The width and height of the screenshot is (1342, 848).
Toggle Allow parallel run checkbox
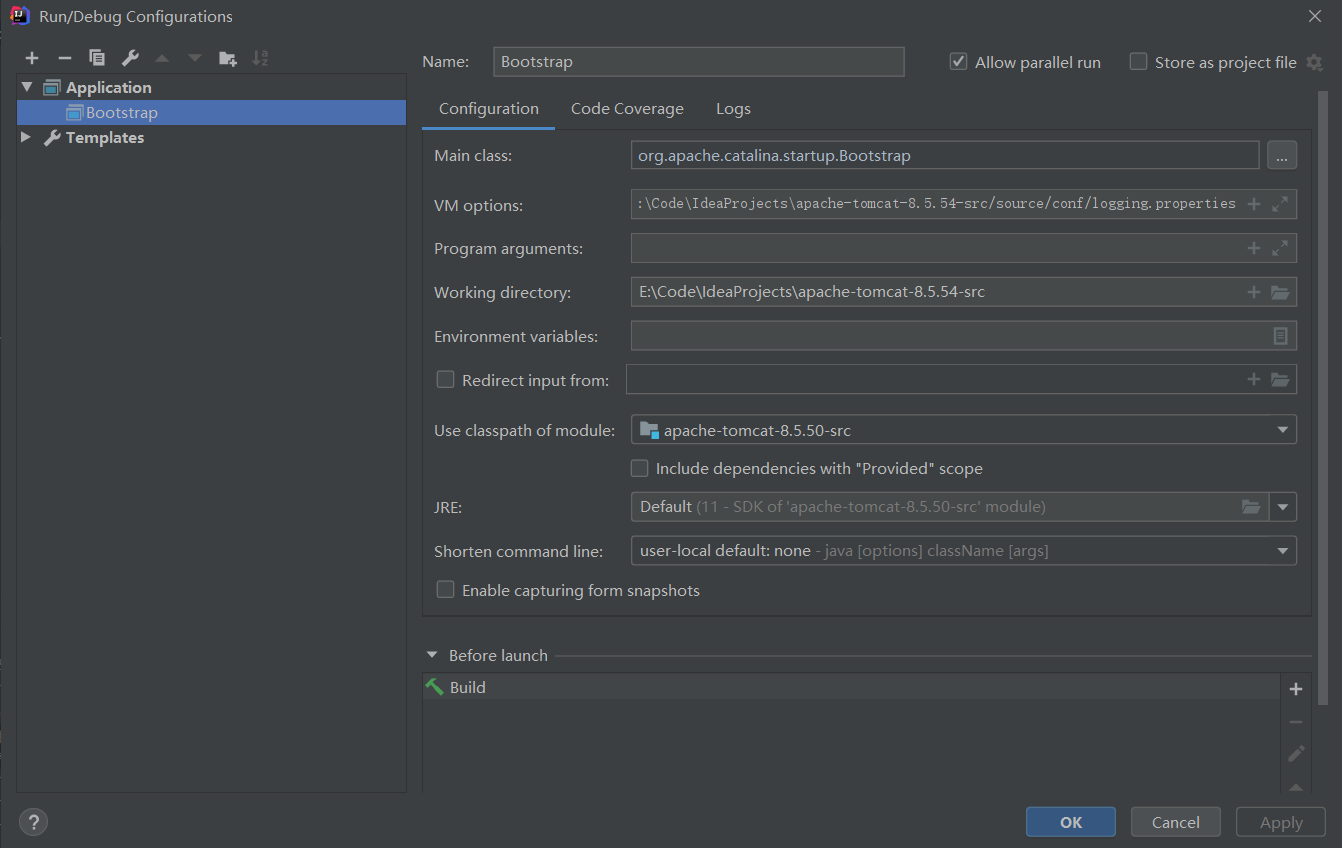(x=958, y=62)
